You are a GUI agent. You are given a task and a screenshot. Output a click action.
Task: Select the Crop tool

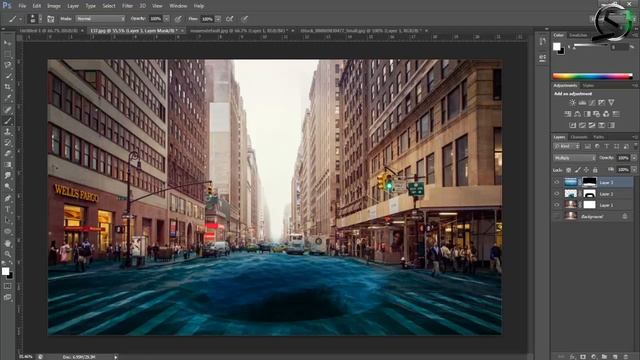(x=7, y=87)
